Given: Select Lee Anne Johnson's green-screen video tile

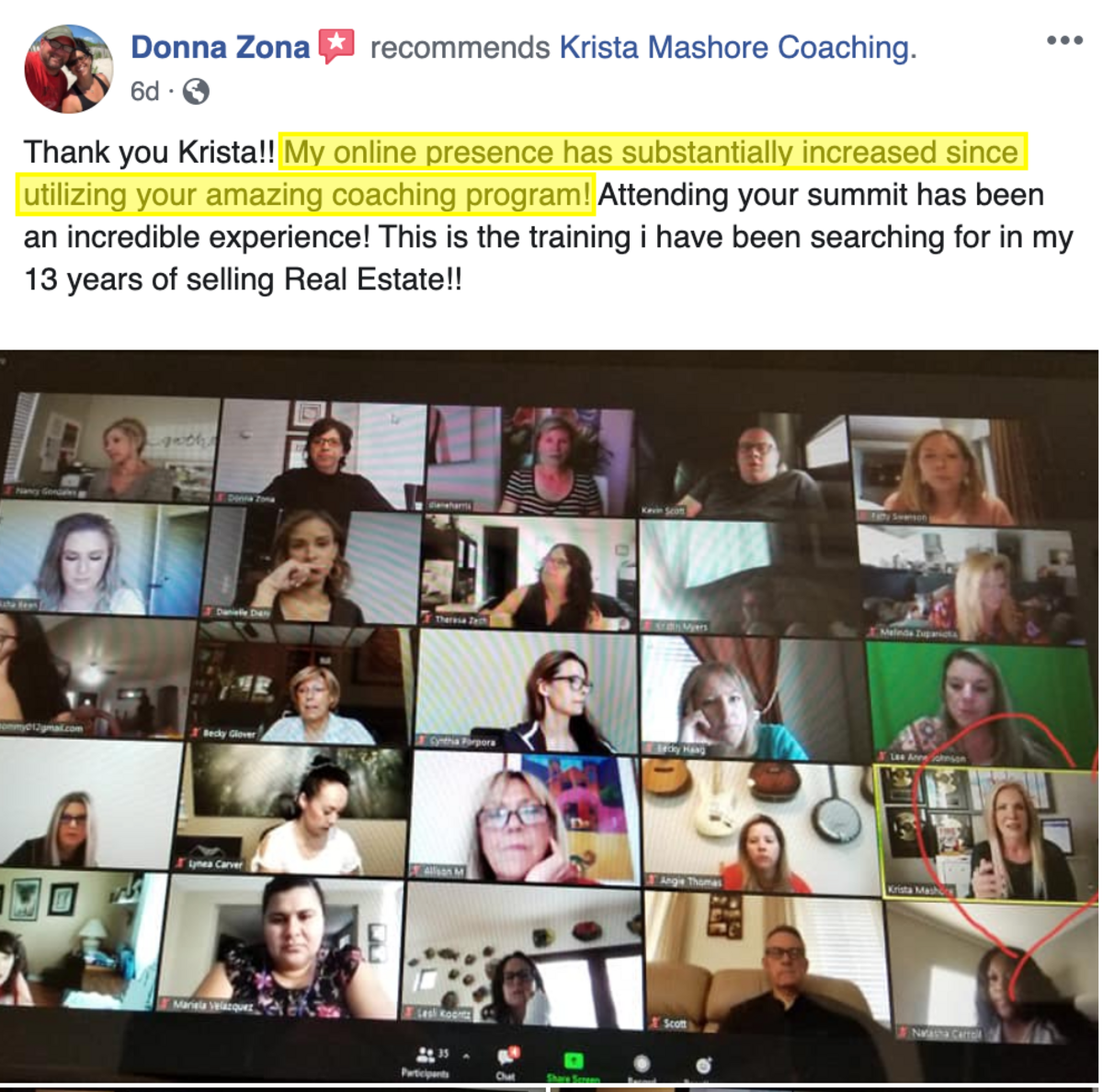Looking at the screenshot, I should [x=980, y=703].
